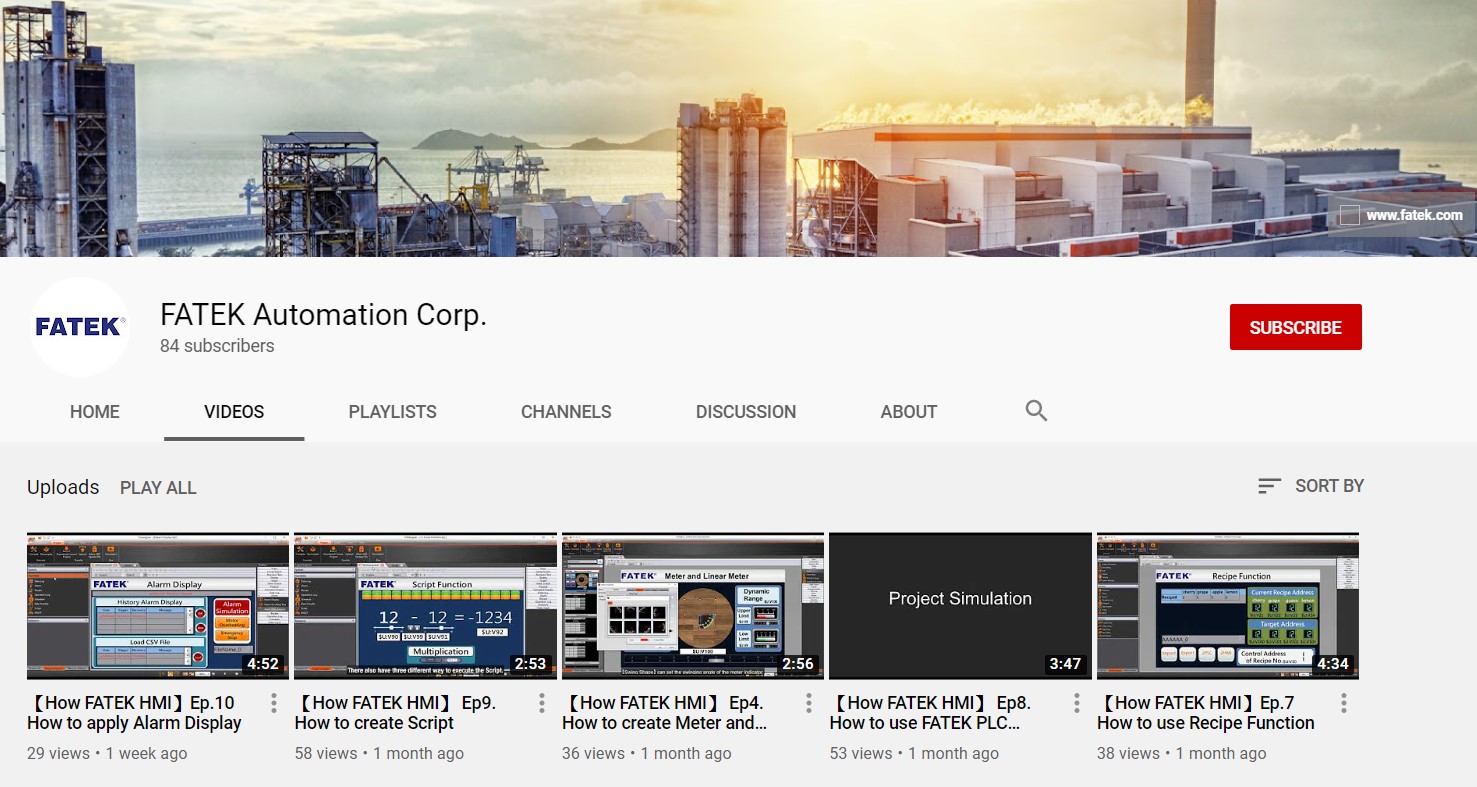Viewport: 1477px width, 787px height.
Task: Click the Sort By lines icon
Action: [1269, 486]
